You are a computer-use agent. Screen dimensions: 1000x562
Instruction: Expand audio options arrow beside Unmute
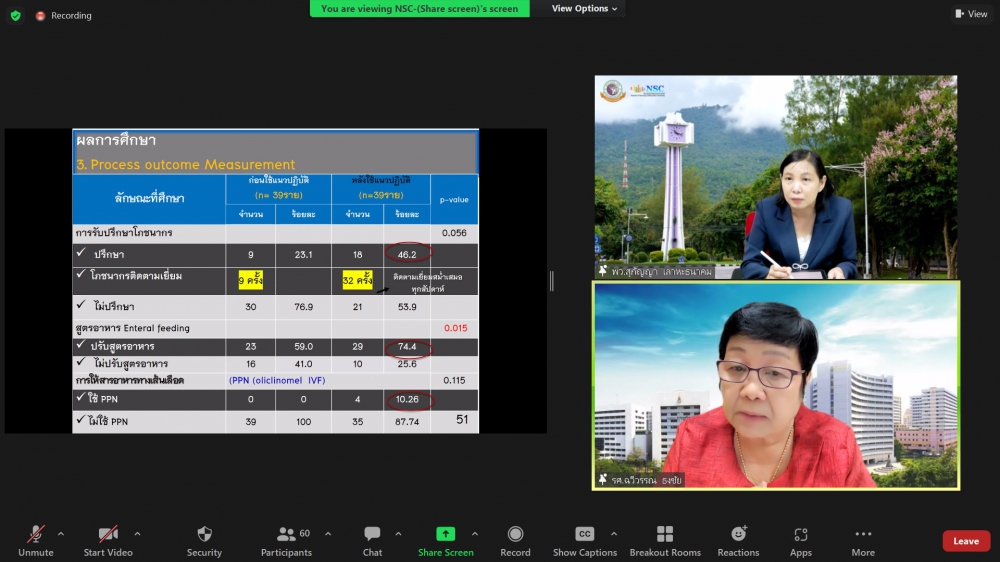point(60,533)
